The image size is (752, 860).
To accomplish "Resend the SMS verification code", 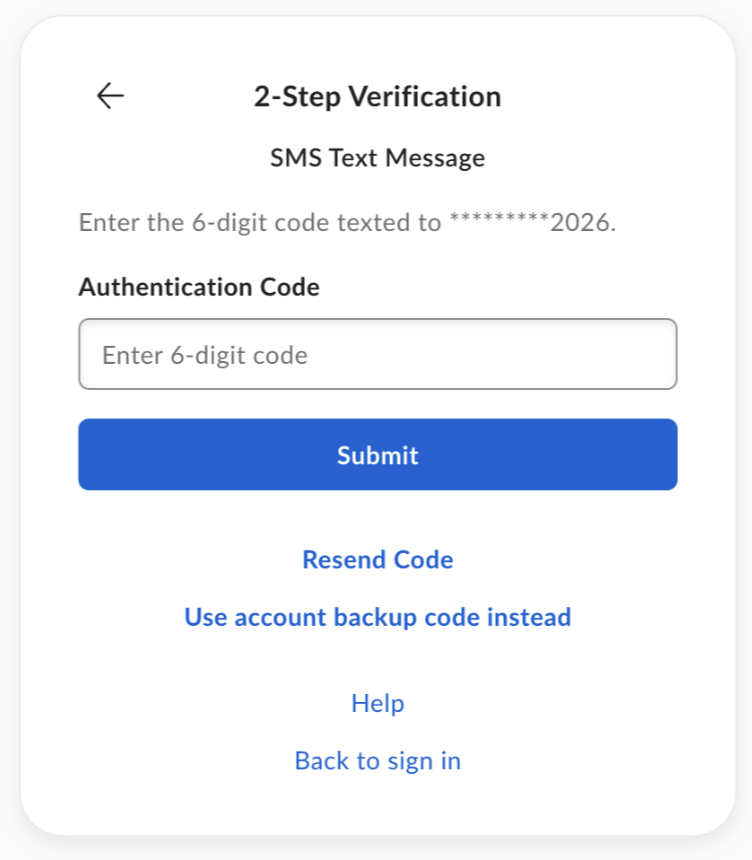I will [x=377, y=560].
